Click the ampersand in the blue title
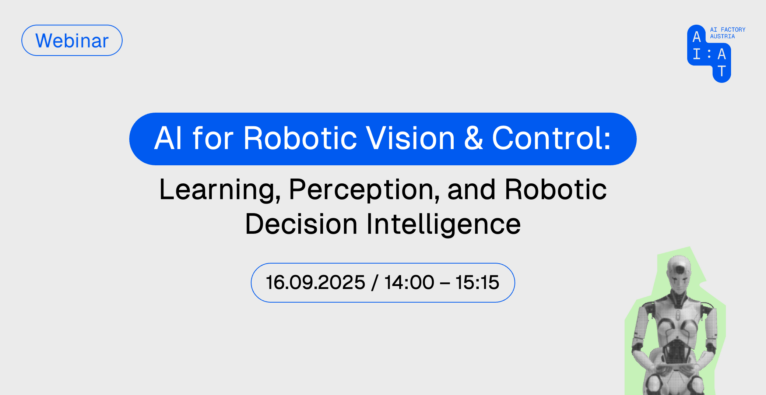 [x=474, y=139]
